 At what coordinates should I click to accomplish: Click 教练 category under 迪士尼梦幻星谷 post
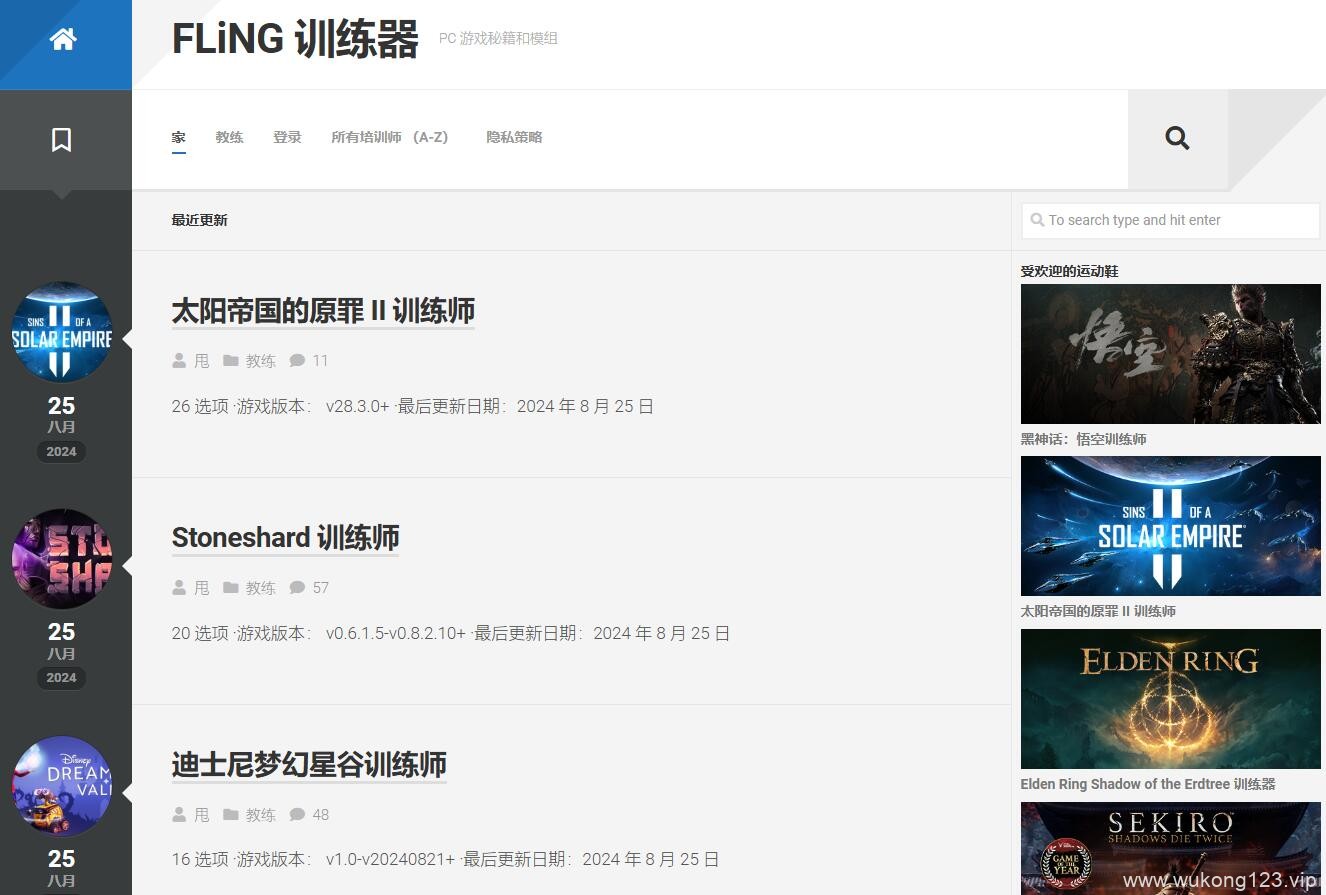pyautogui.click(x=260, y=815)
